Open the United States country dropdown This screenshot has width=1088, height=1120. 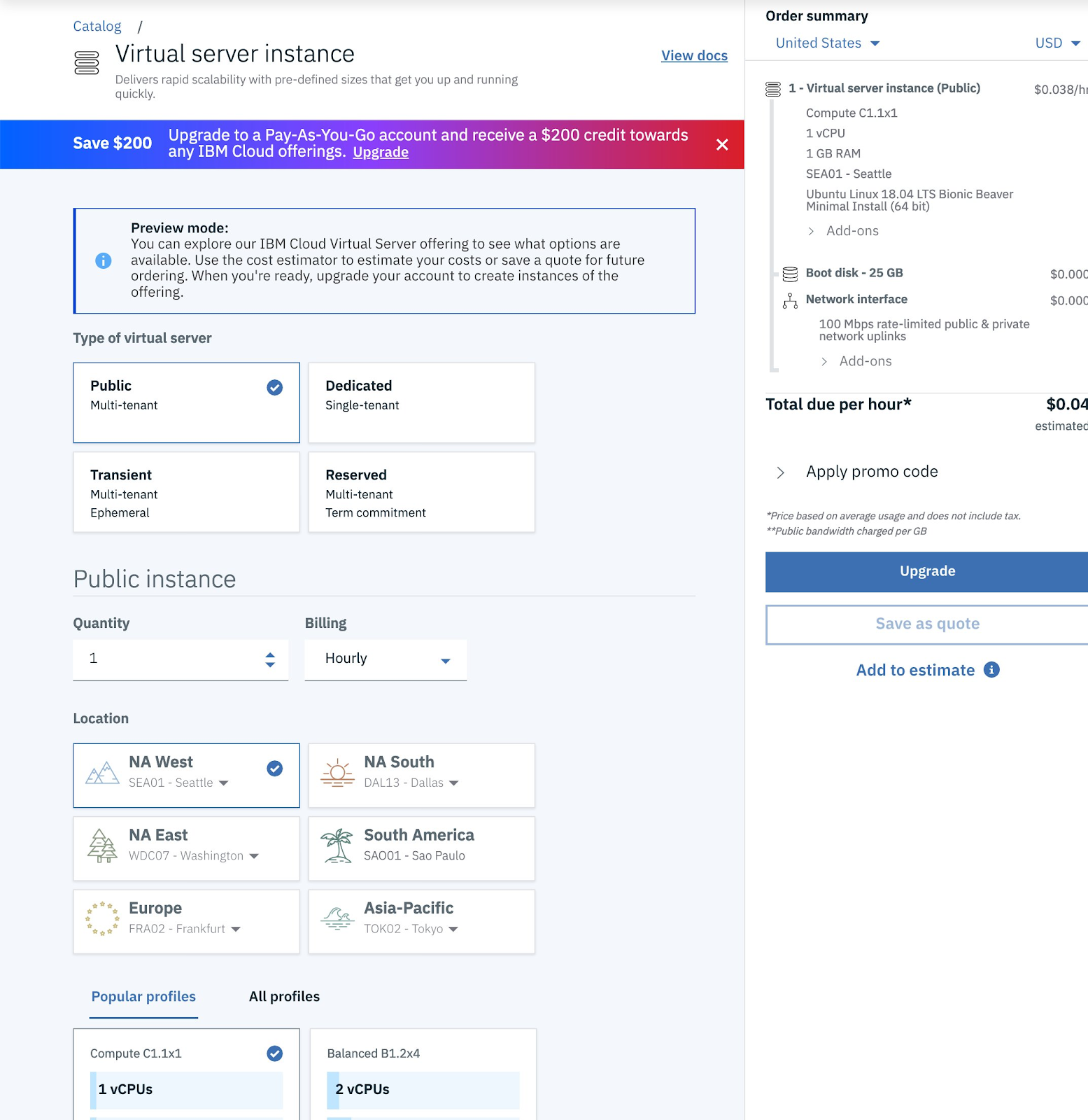click(828, 43)
